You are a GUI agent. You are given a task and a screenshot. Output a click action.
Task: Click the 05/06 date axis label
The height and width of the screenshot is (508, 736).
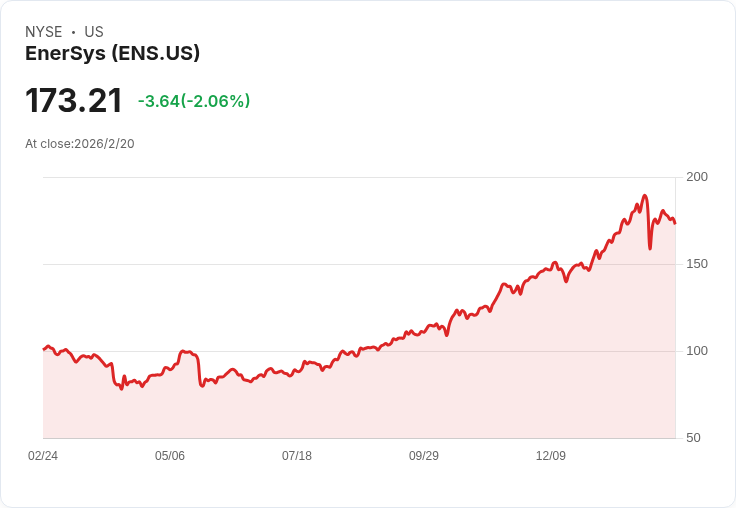tap(170, 455)
